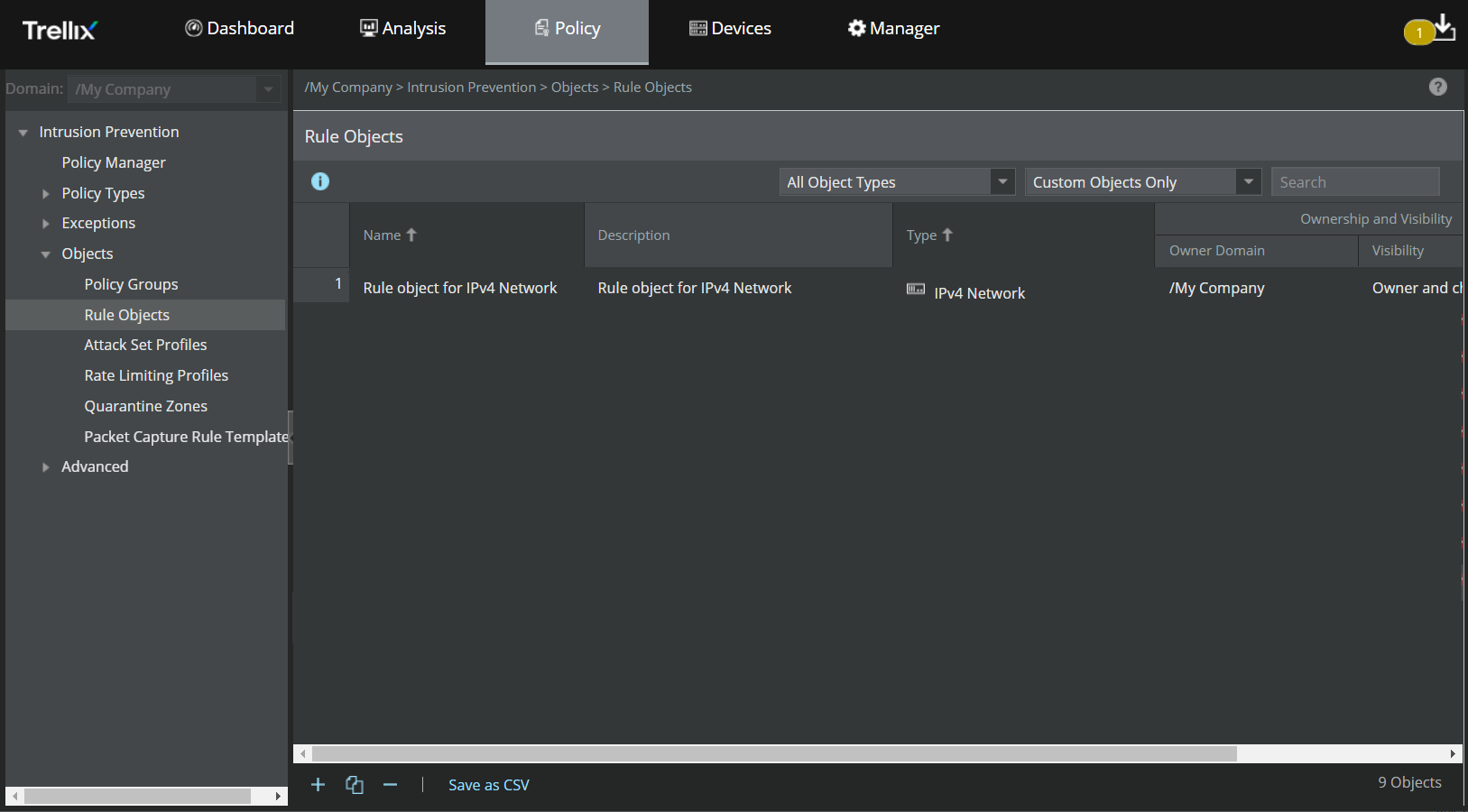
Task: Select Rule Objects in the tree
Action: point(145,315)
